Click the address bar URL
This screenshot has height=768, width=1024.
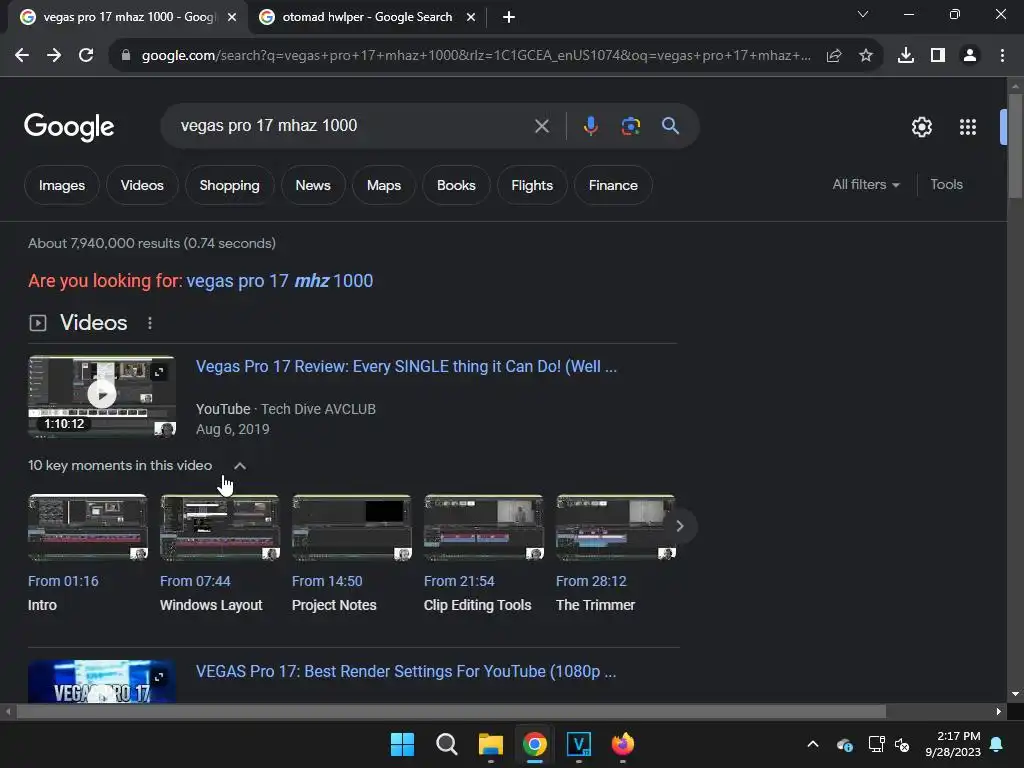pyautogui.click(x=476, y=56)
